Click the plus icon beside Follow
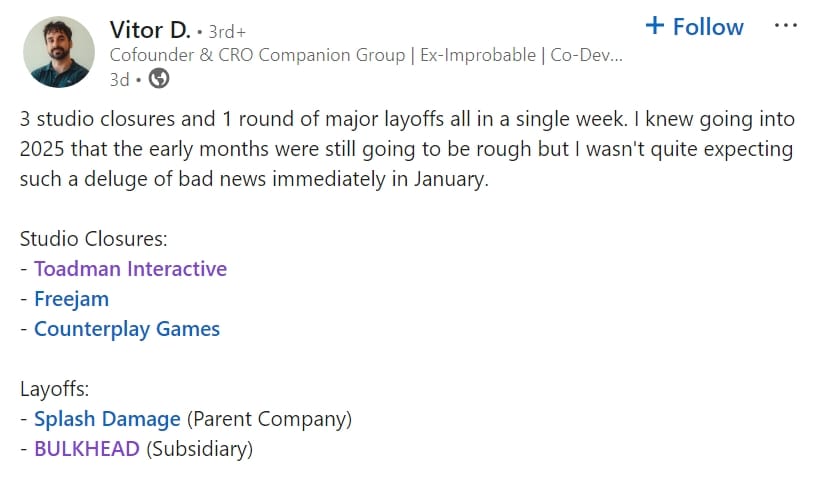 point(655,26)
